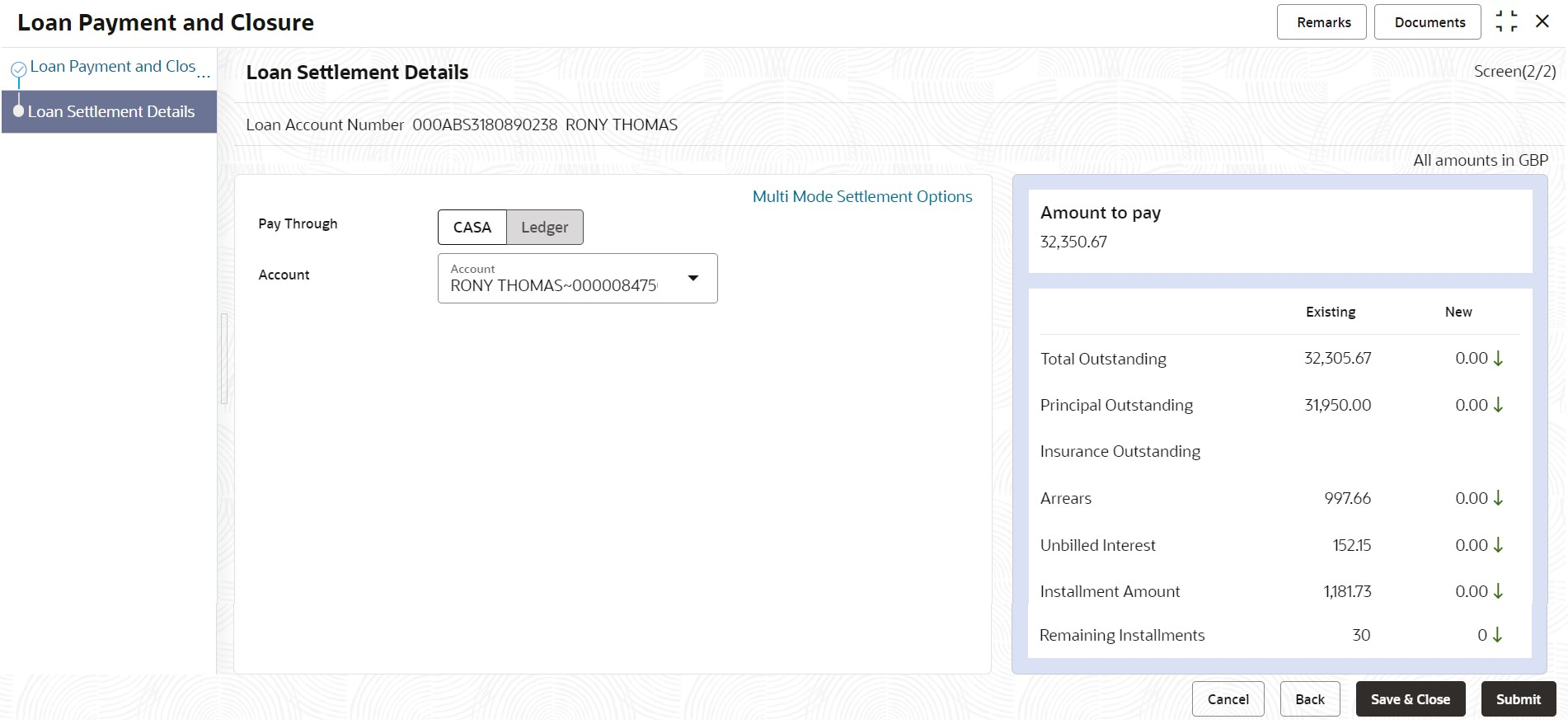This screenshot has height=724, width=1568.
Task: Click the green arrow beside Total Outstanding
Action: pos(1499,359)
